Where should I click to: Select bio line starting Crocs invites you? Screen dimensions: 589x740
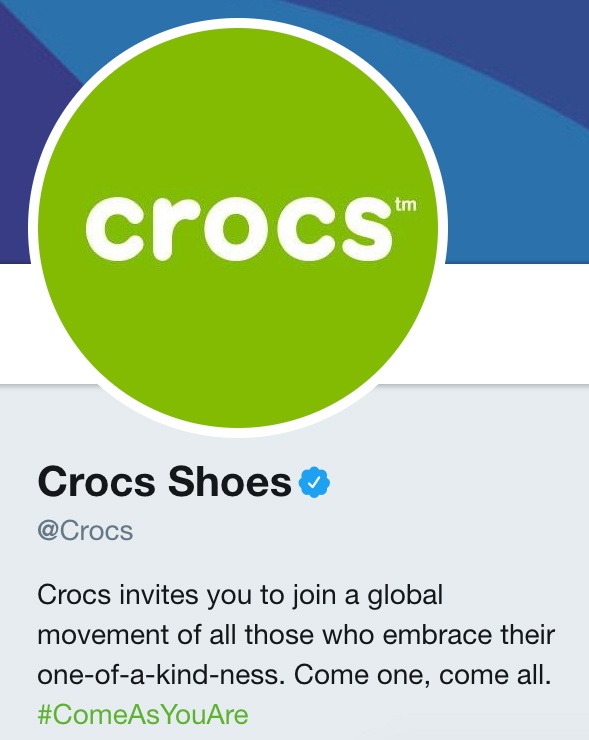click(240, 595)
